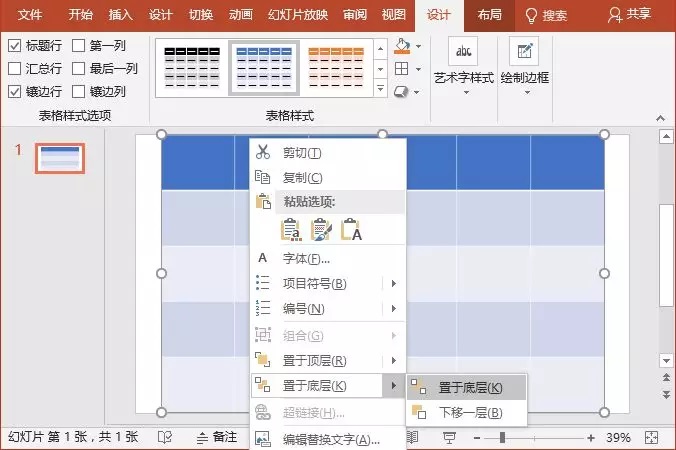
Task: Switch to the 动画 tab
Action: 241,15
